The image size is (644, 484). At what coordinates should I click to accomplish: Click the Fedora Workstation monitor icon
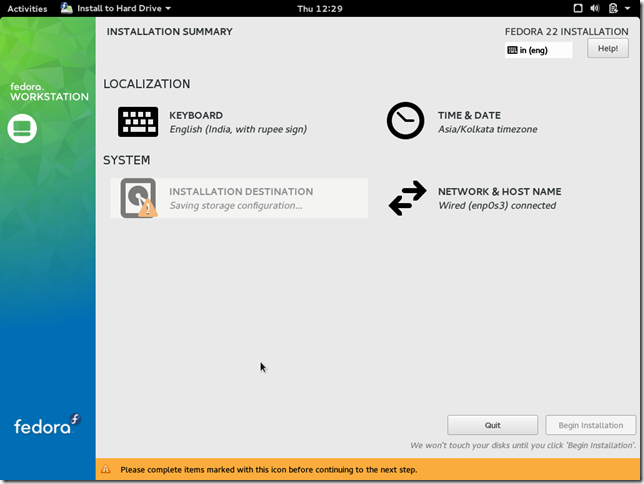(x=22, y=129)
